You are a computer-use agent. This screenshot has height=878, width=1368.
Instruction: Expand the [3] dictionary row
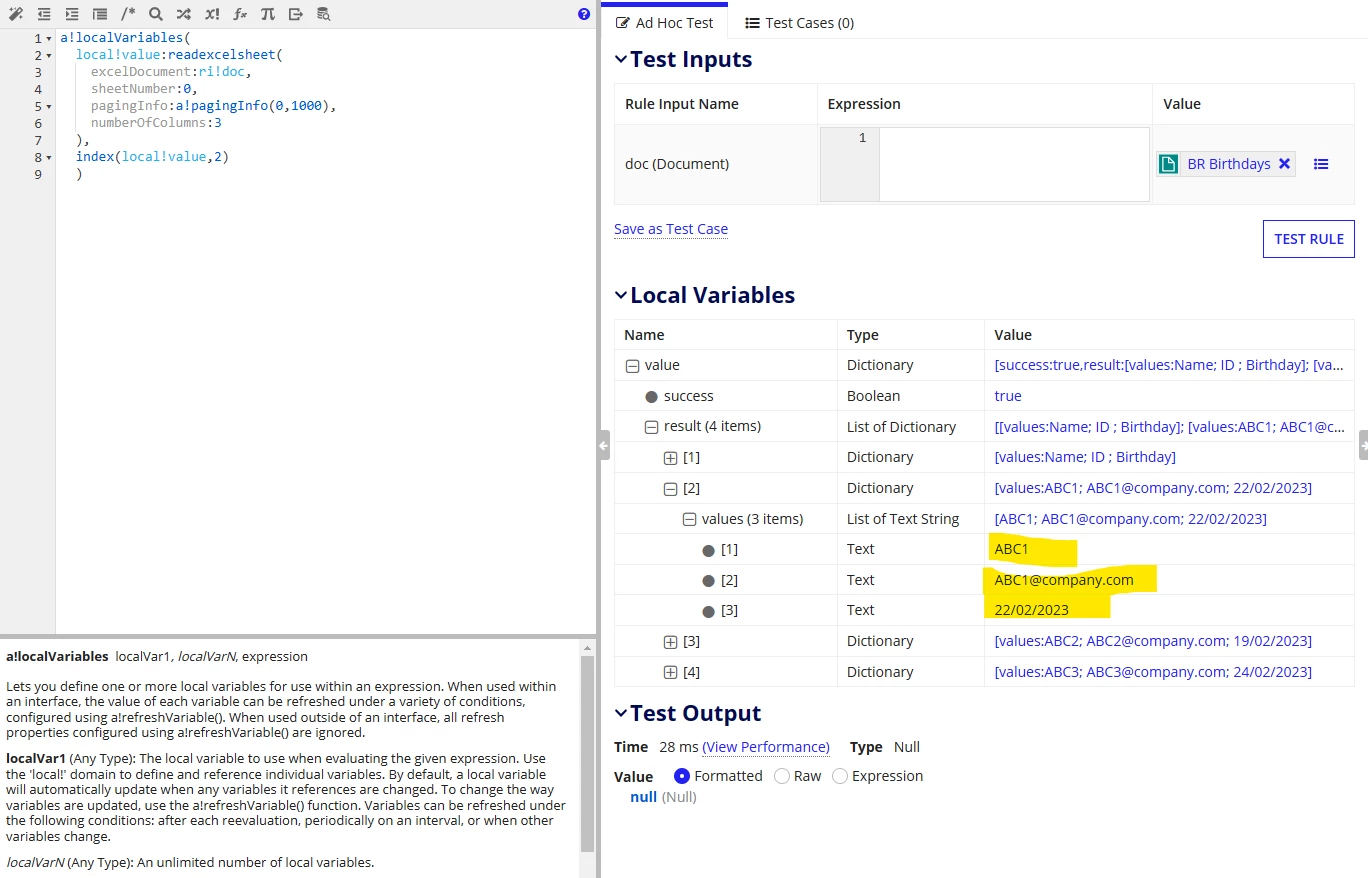click(670, 641)
